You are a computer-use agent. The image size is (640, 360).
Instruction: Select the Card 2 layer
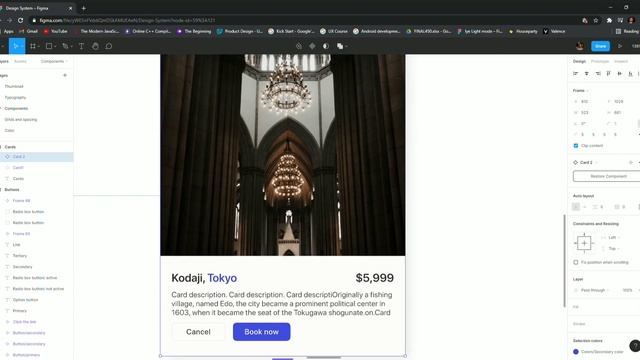click(x=37, y=157)
